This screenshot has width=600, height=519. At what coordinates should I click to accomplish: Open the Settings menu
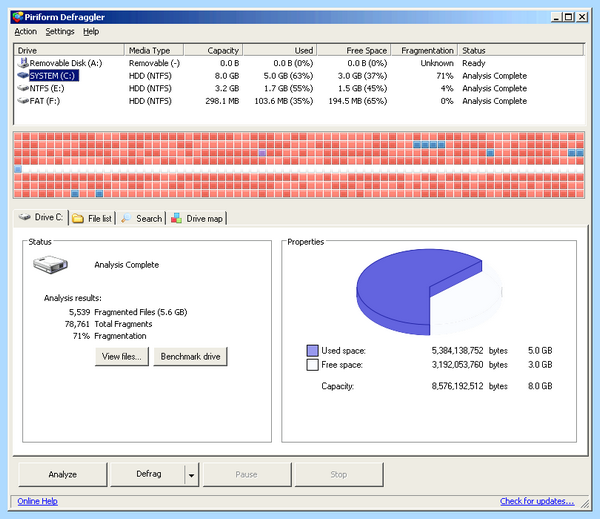pyautogui.click(x=60, y=31)
